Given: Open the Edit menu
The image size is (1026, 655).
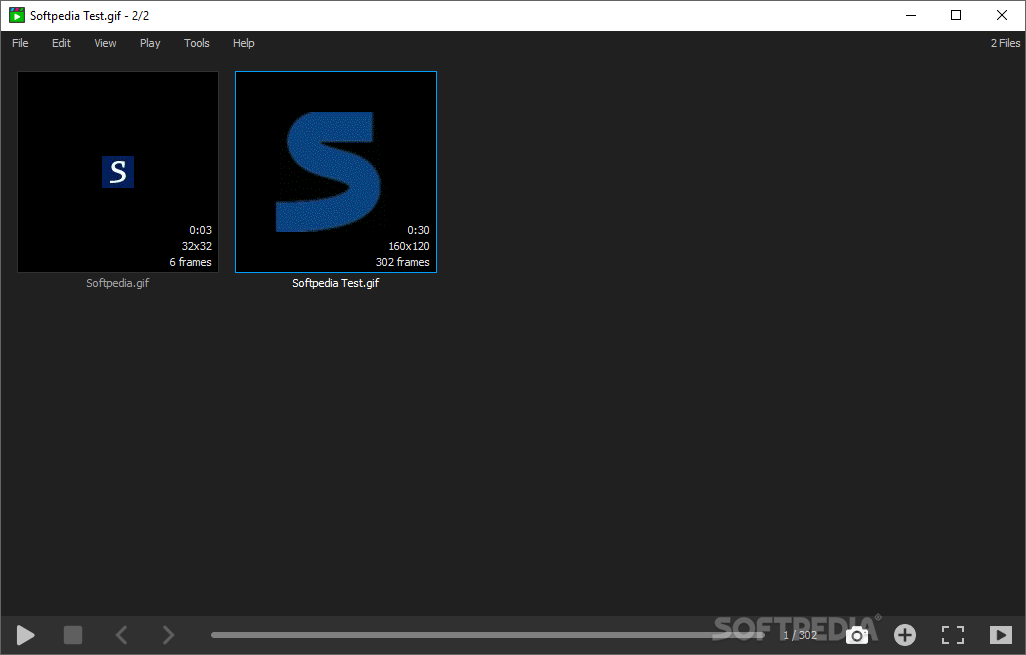Looking at the screenshot, I should (62, 43).
